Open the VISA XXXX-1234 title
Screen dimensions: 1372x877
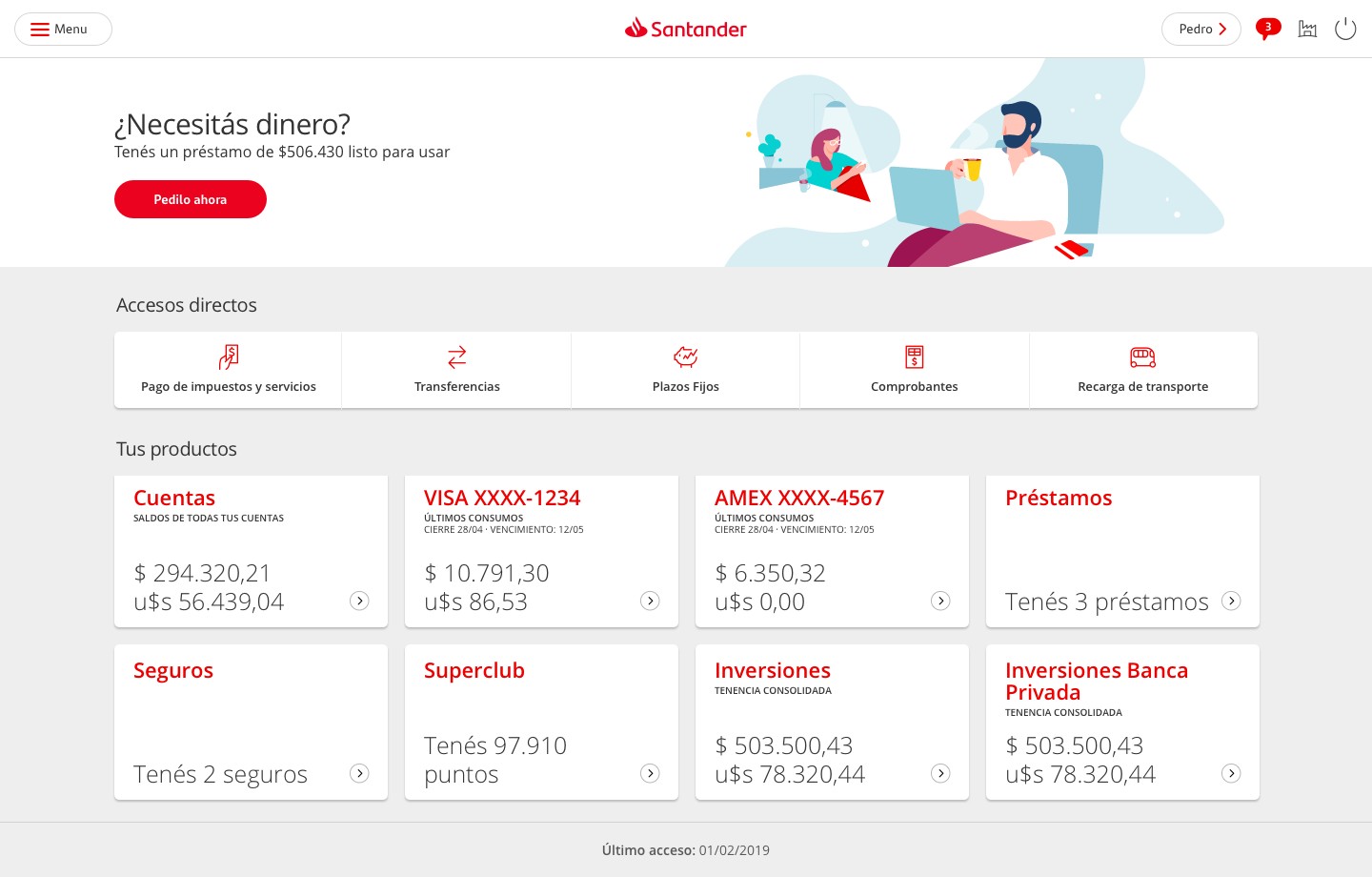point(502,498)
